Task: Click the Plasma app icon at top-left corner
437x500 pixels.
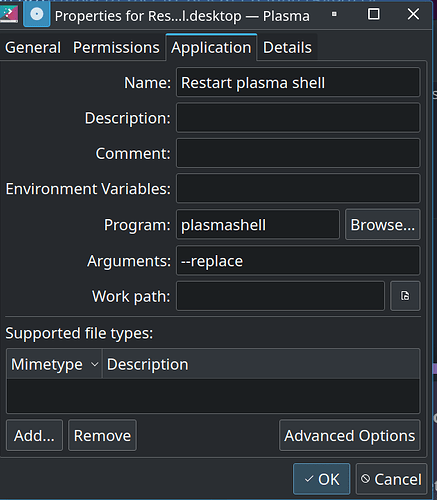Action: (x=9, y=14)
